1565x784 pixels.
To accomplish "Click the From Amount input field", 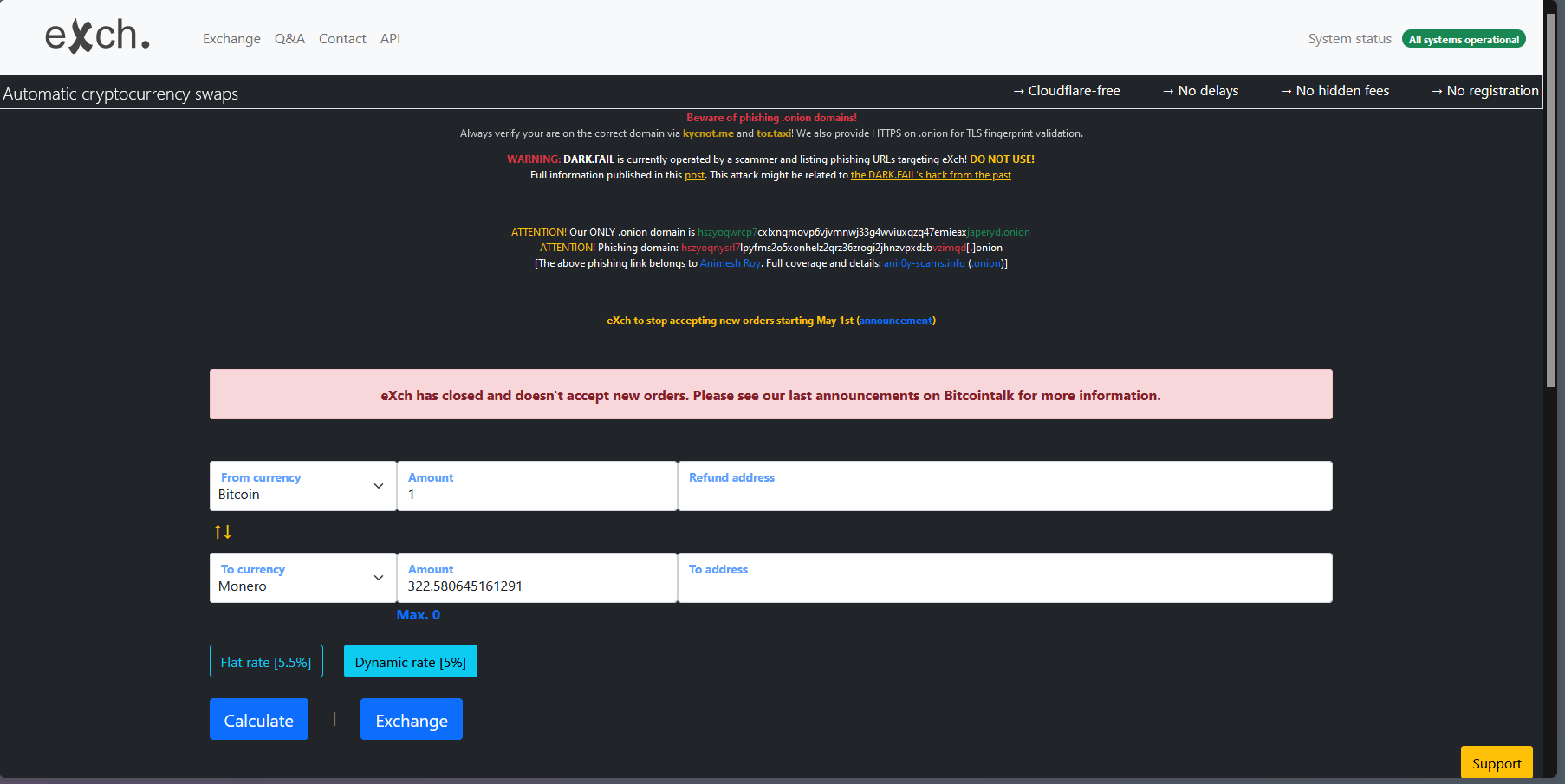I will tap(536, 486).
